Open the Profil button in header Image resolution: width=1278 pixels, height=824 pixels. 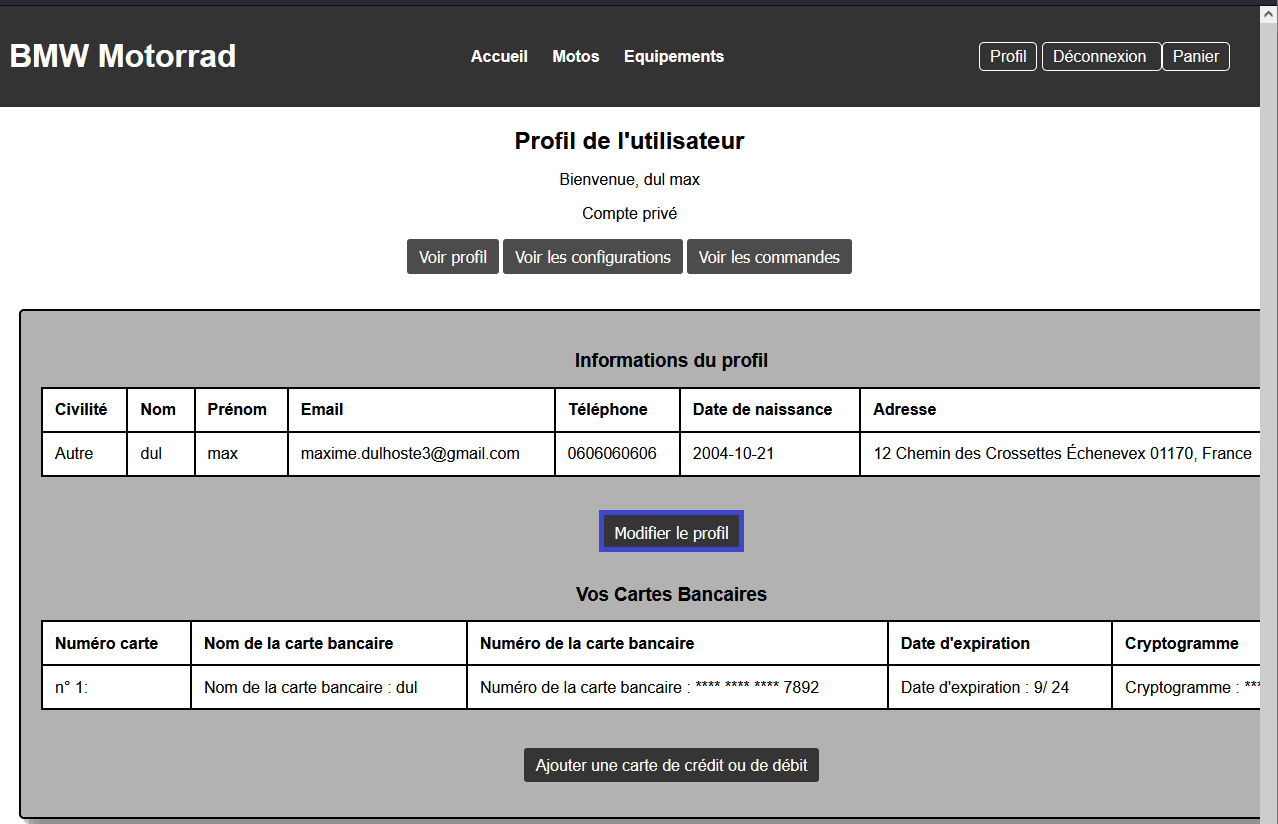tap(1007, 56)
